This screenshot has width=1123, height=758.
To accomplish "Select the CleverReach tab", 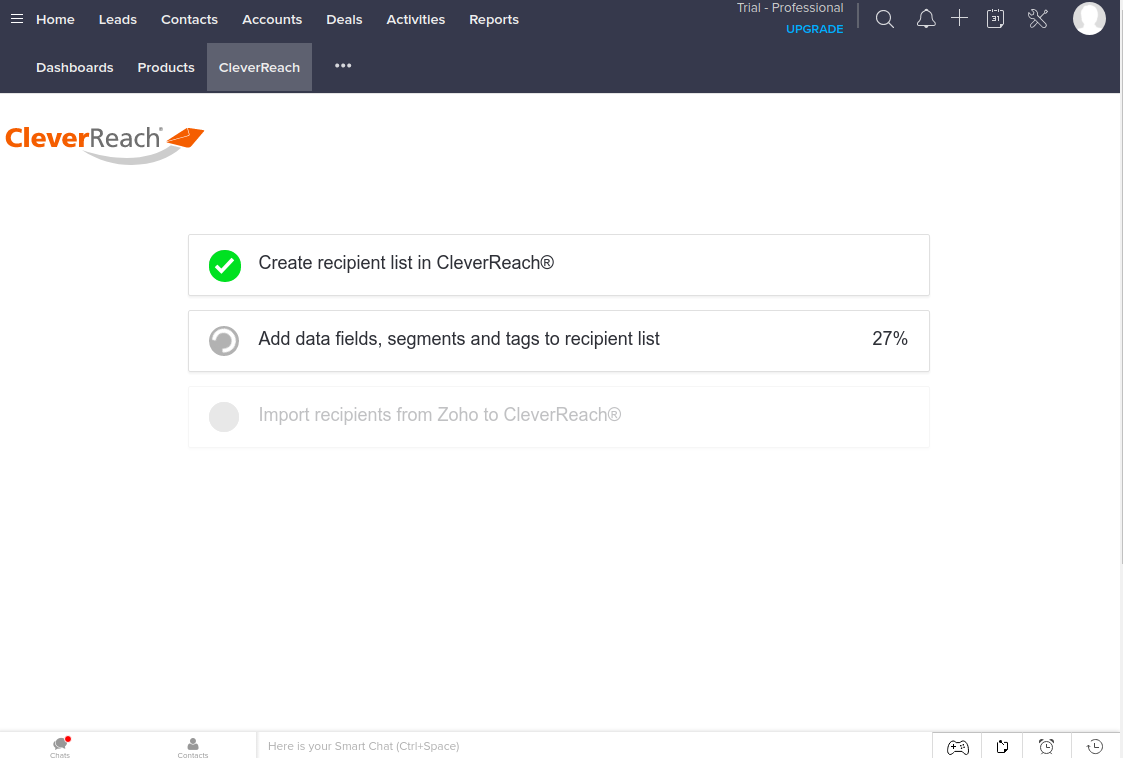I will click(259, 67).
